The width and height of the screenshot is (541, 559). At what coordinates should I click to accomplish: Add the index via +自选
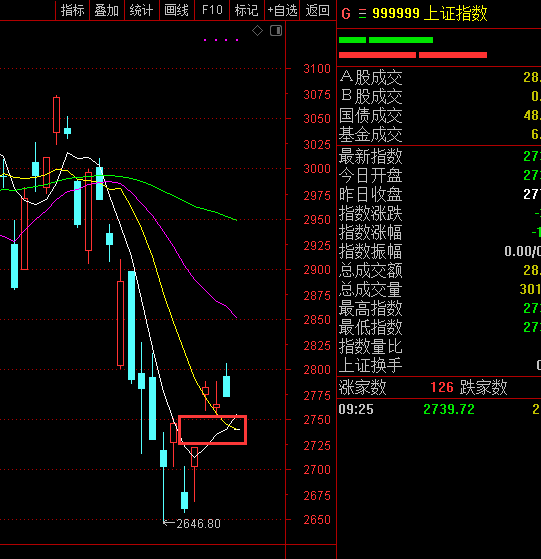[x=282, y=10]
